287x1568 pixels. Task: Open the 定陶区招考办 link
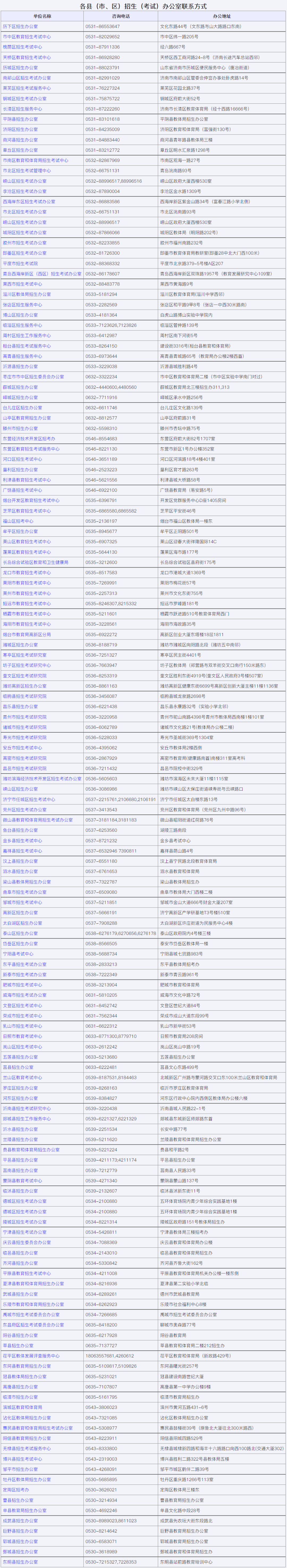coord(16,1490)
